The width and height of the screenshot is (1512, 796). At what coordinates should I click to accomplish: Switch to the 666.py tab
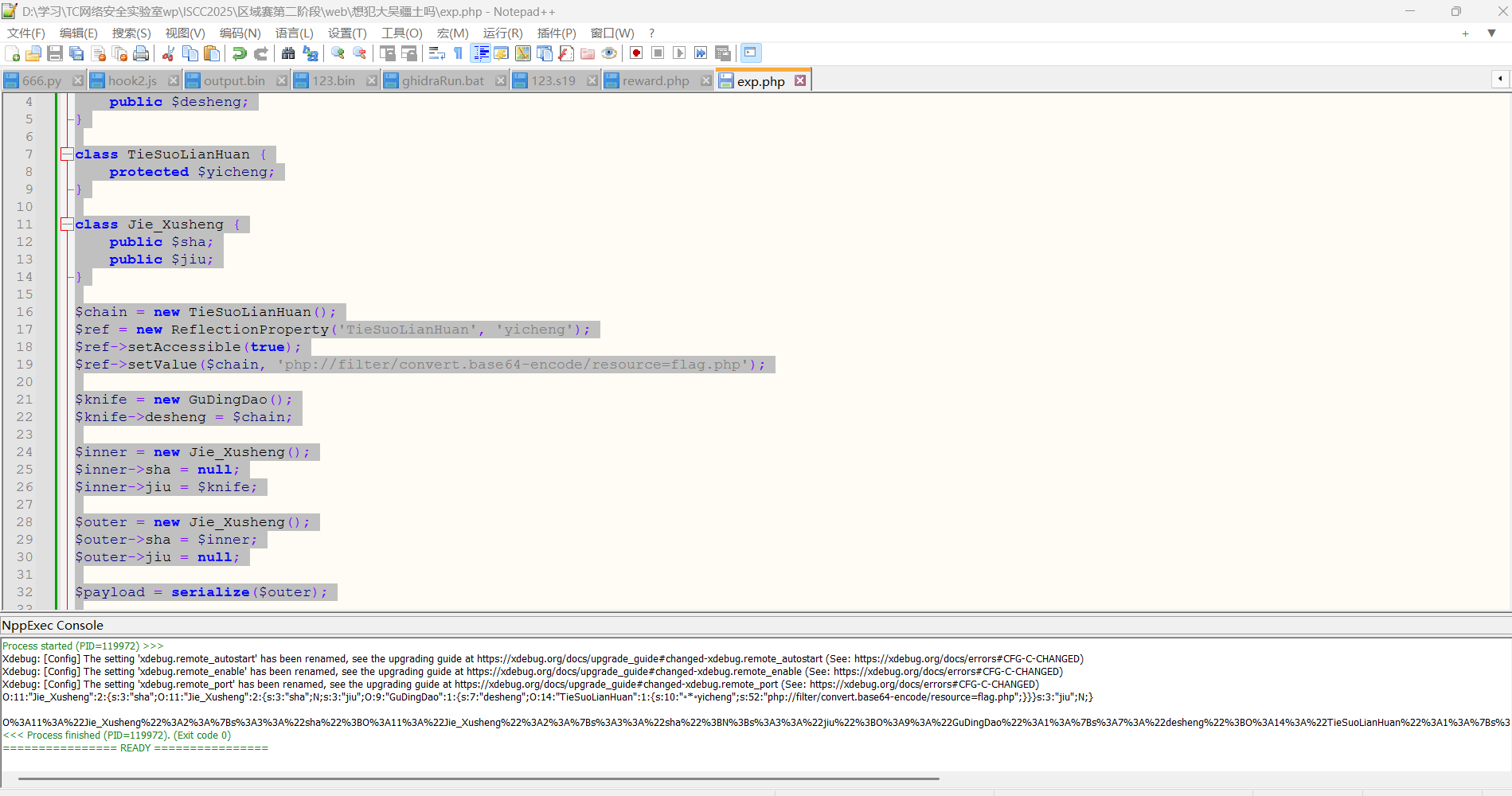coord(41,81)
